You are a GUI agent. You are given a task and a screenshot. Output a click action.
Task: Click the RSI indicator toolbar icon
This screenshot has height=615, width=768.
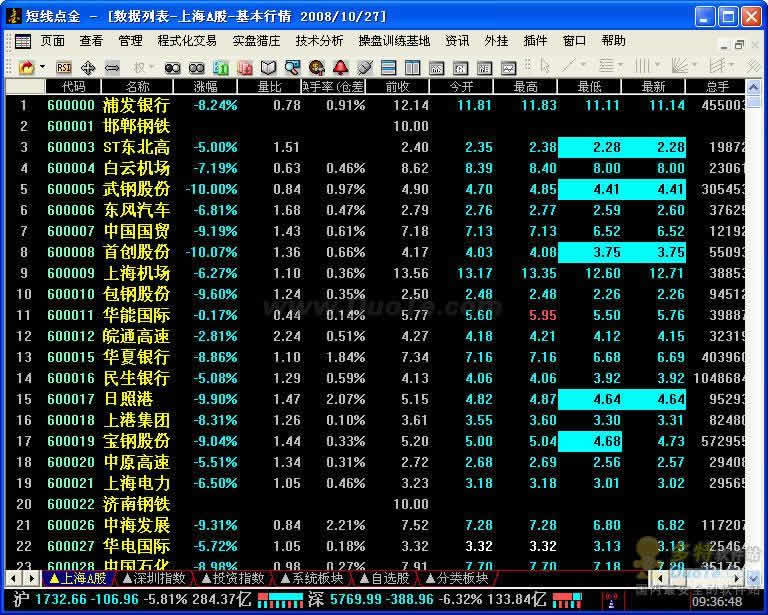click(x=64, y=67)
